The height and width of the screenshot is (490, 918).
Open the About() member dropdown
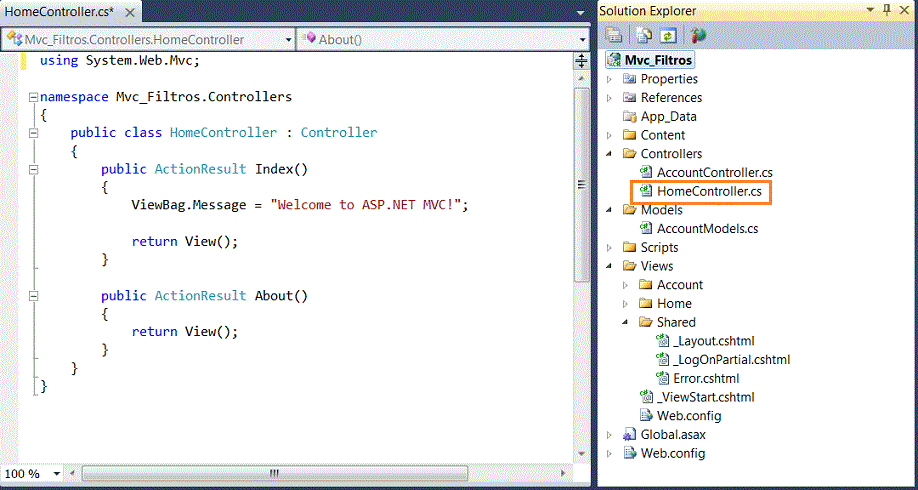point(583,40)
